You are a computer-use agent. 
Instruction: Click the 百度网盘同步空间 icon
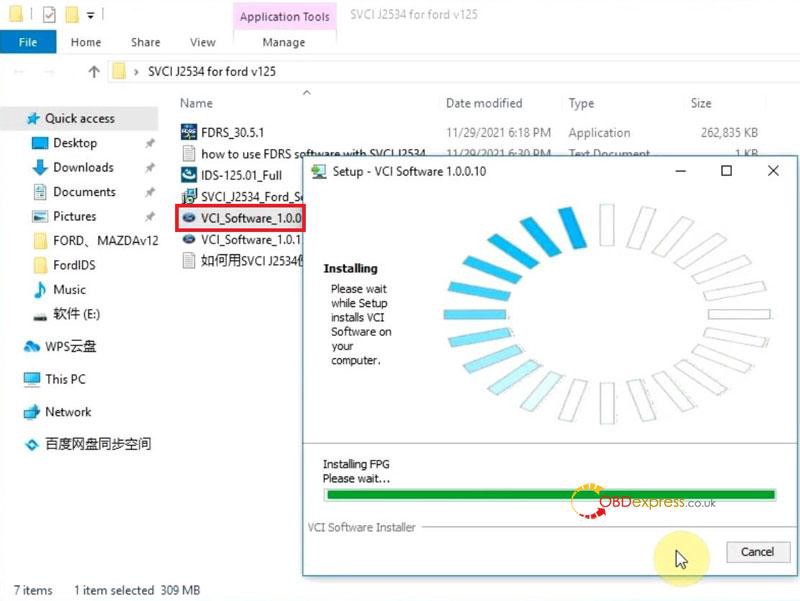[32, 444]
